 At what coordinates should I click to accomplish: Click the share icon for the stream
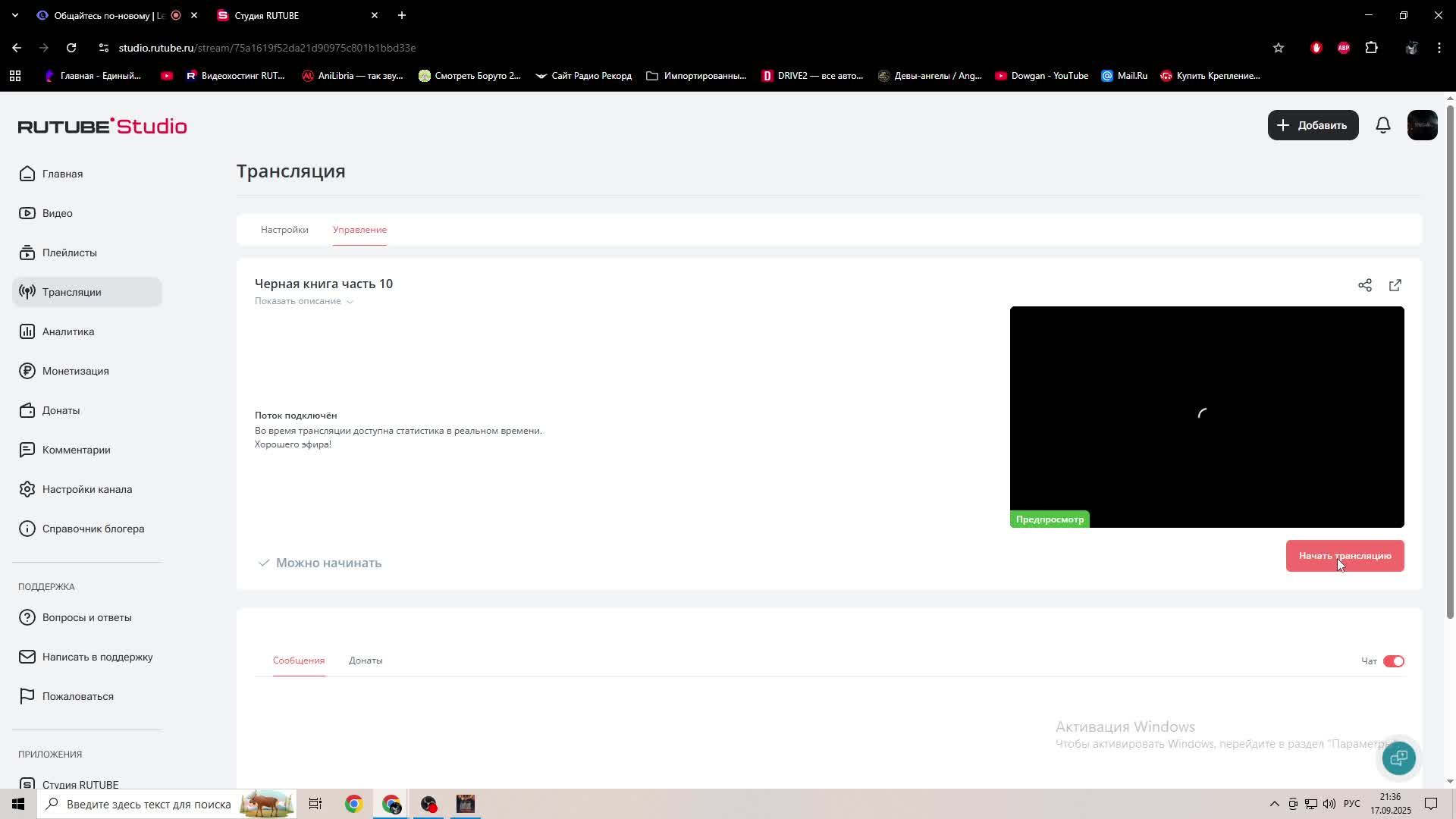1364,285
